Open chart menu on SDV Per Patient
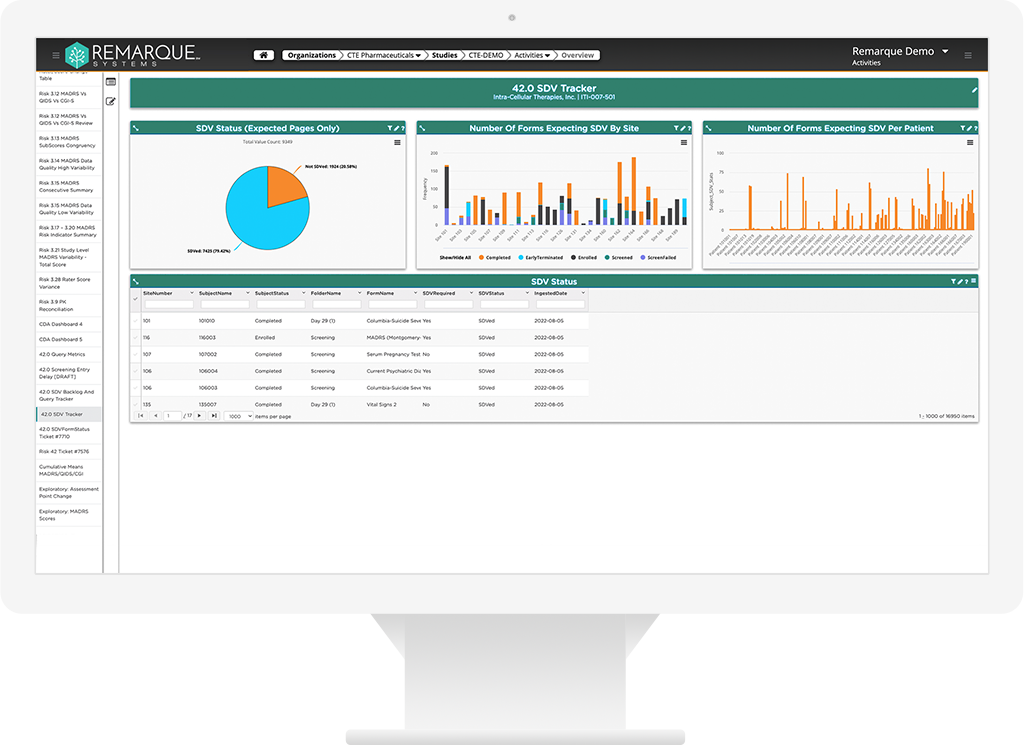 [969, 143]
